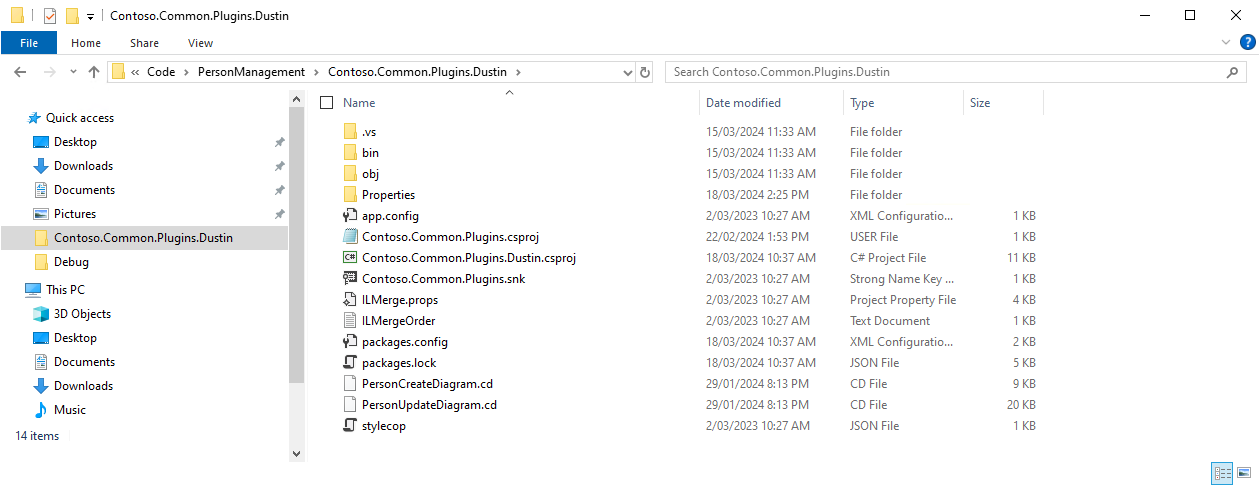Viewport: 1260px width, 487px height.
Task: Click PersonManagement in the breadcrumb path
Action: 251,72
